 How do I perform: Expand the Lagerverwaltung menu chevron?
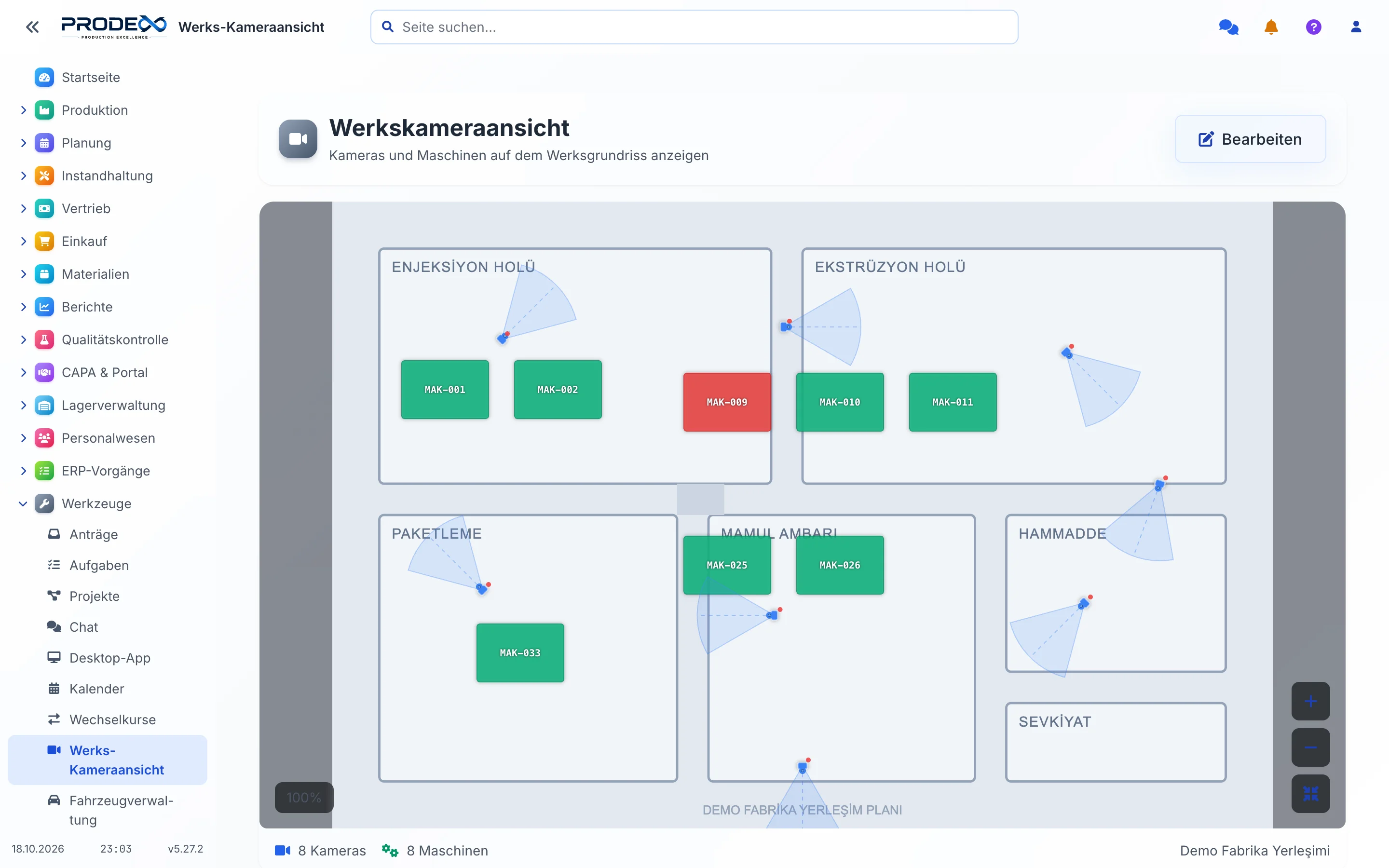coord(23,405)
